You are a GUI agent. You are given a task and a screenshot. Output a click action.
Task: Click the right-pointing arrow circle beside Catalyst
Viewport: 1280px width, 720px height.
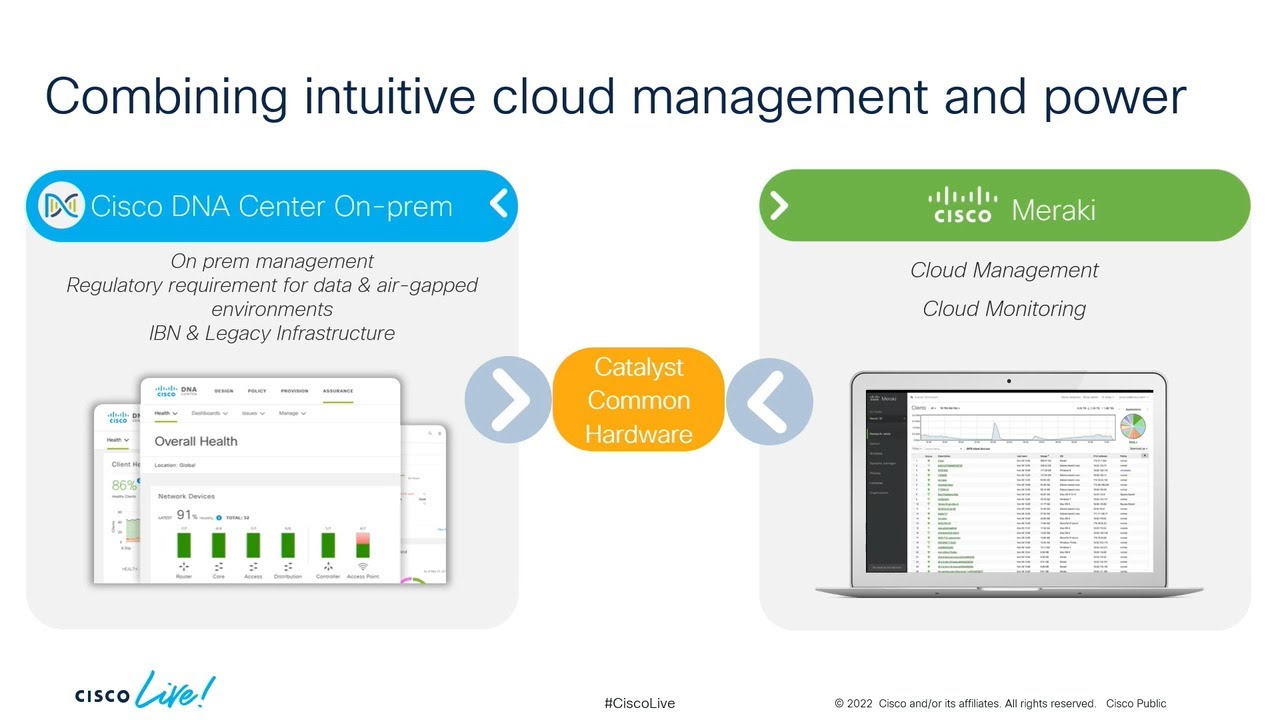(x=509, y=400)
